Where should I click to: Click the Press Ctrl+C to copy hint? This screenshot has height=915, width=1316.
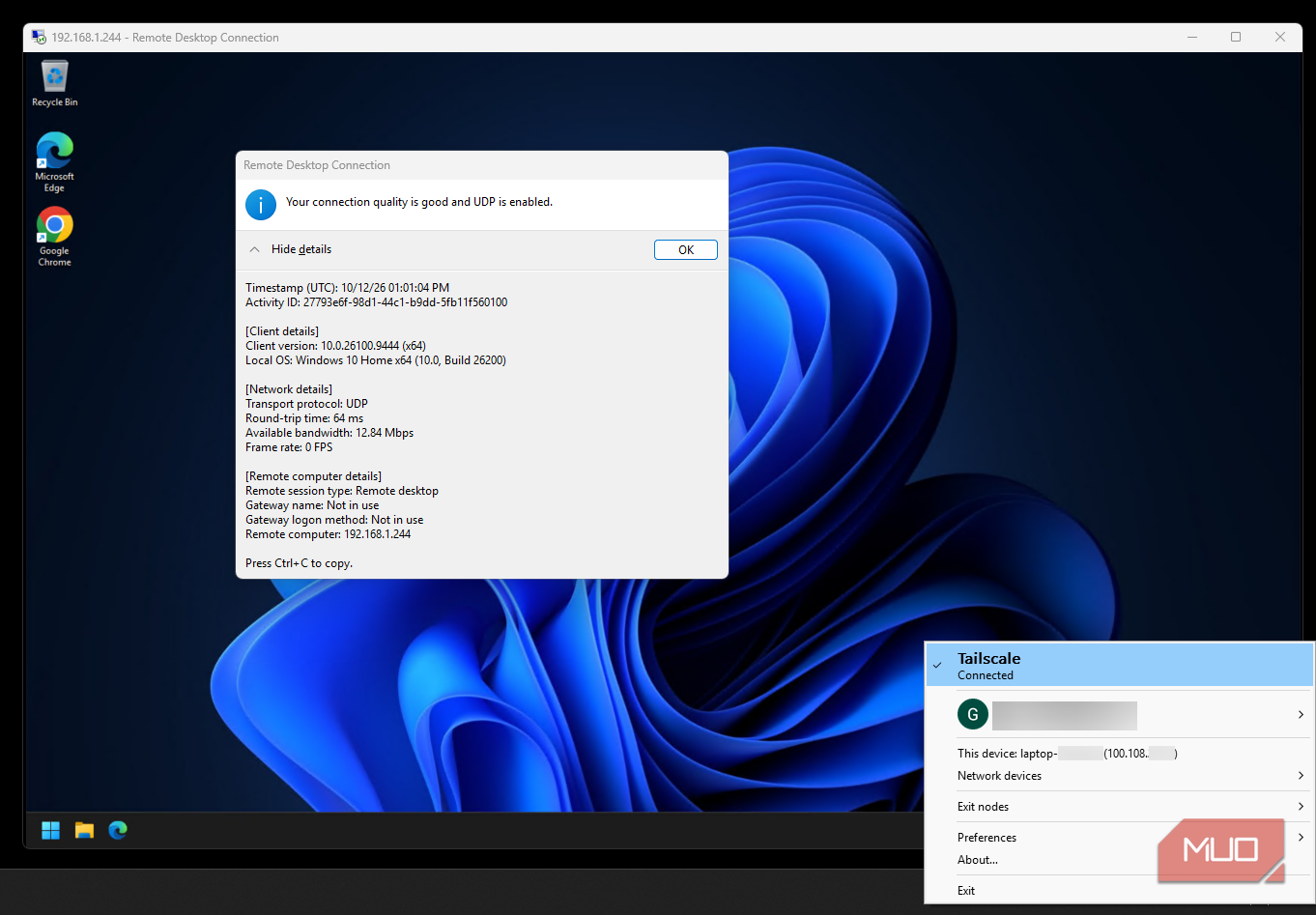300,563
